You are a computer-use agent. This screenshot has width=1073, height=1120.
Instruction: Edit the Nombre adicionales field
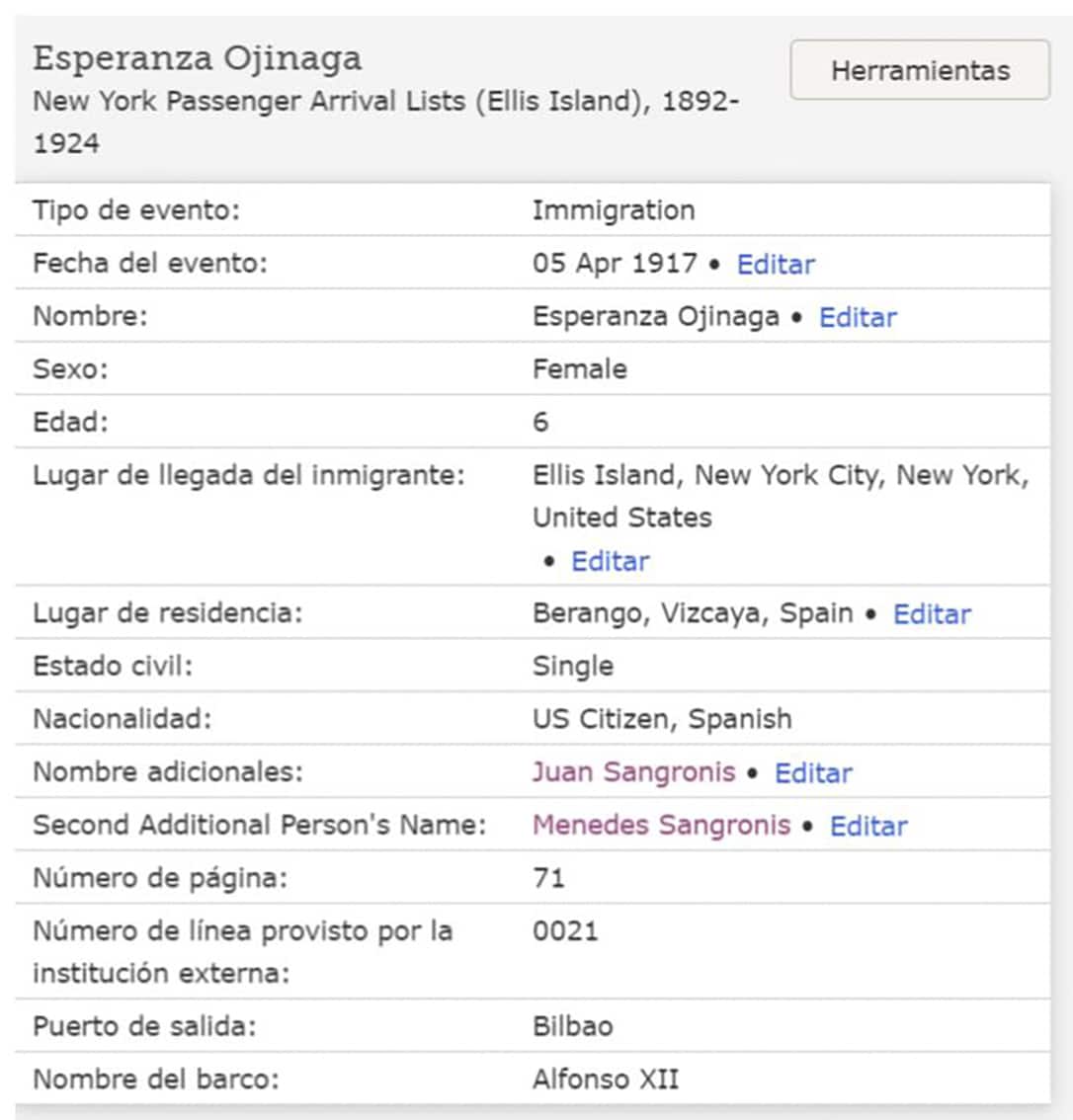click(812, 773)
